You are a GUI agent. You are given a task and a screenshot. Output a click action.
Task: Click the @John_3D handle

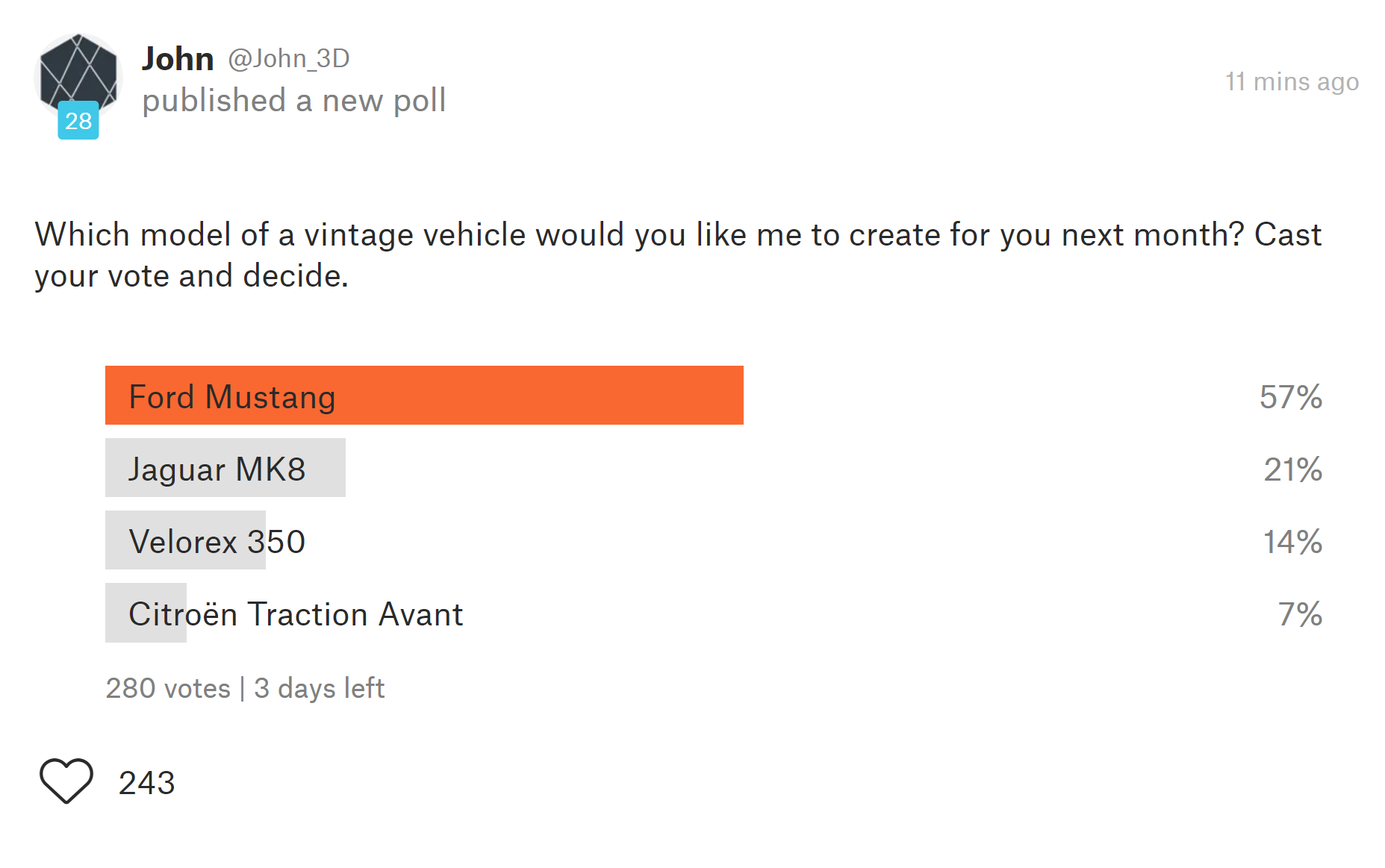point(288,58)
